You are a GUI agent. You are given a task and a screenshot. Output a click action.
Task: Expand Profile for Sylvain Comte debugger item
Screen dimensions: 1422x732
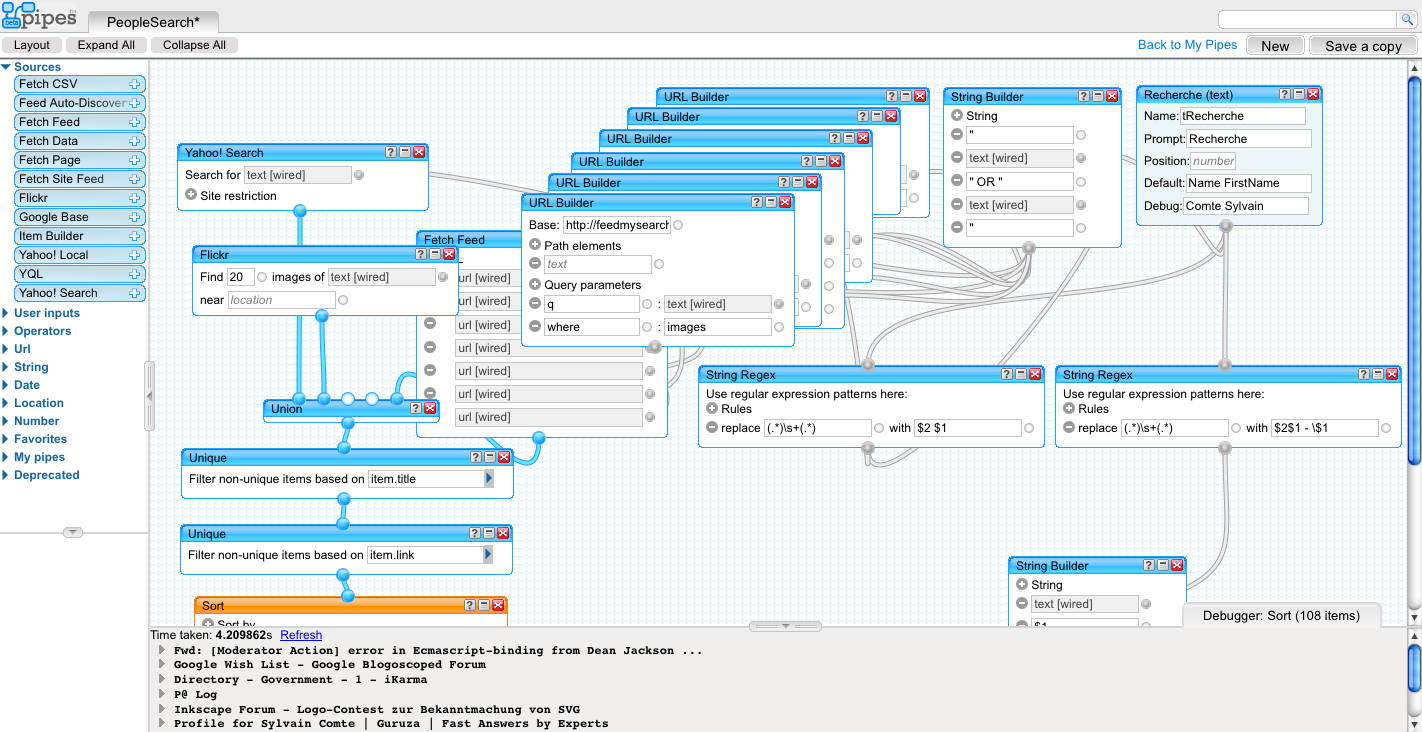pos(162,724)
